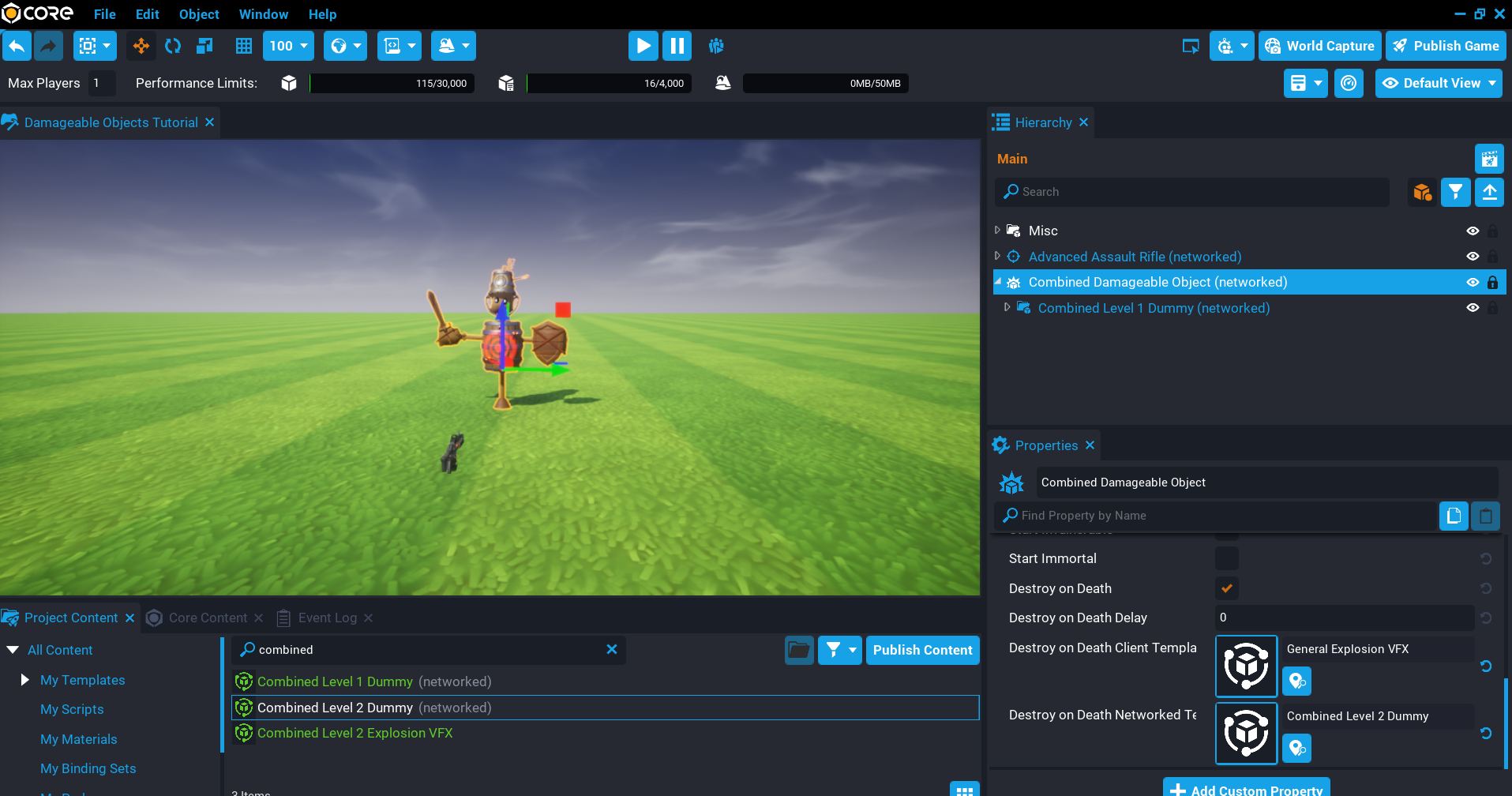Click the Pause preview button

677,46
